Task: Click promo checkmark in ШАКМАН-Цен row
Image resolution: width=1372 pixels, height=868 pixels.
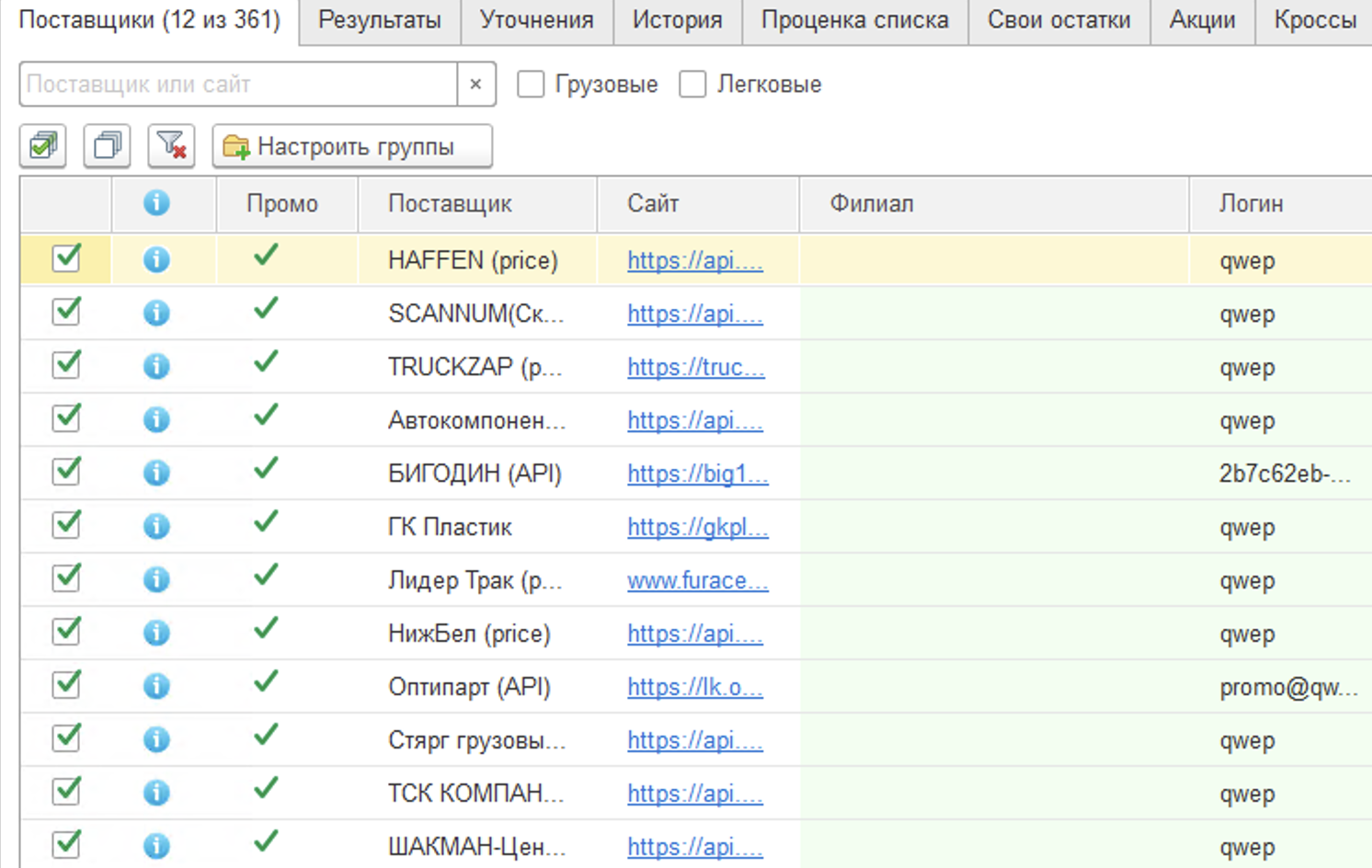Action: coord(266,842)
